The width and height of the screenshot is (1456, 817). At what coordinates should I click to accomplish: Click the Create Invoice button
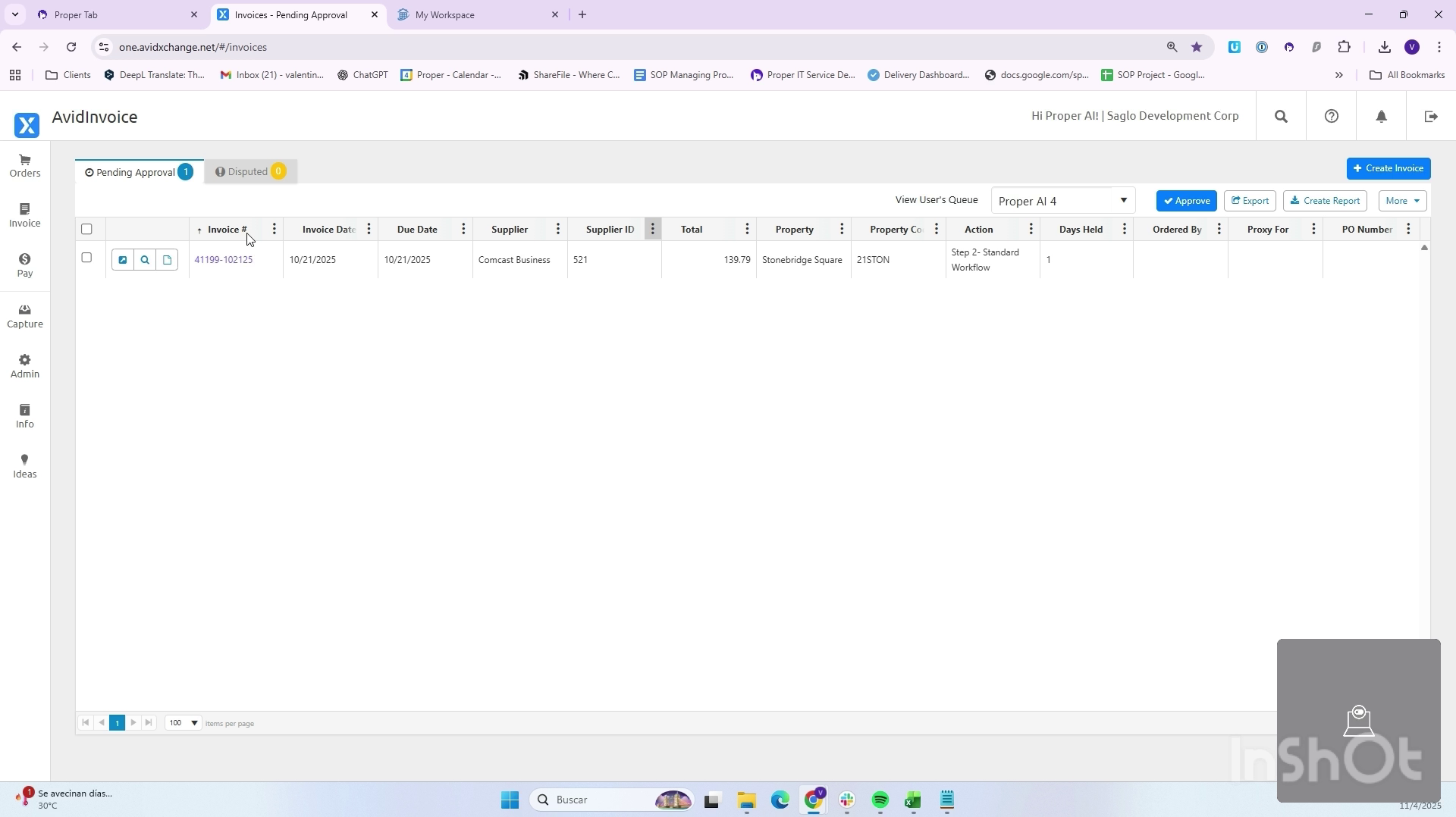point(1389,168)
